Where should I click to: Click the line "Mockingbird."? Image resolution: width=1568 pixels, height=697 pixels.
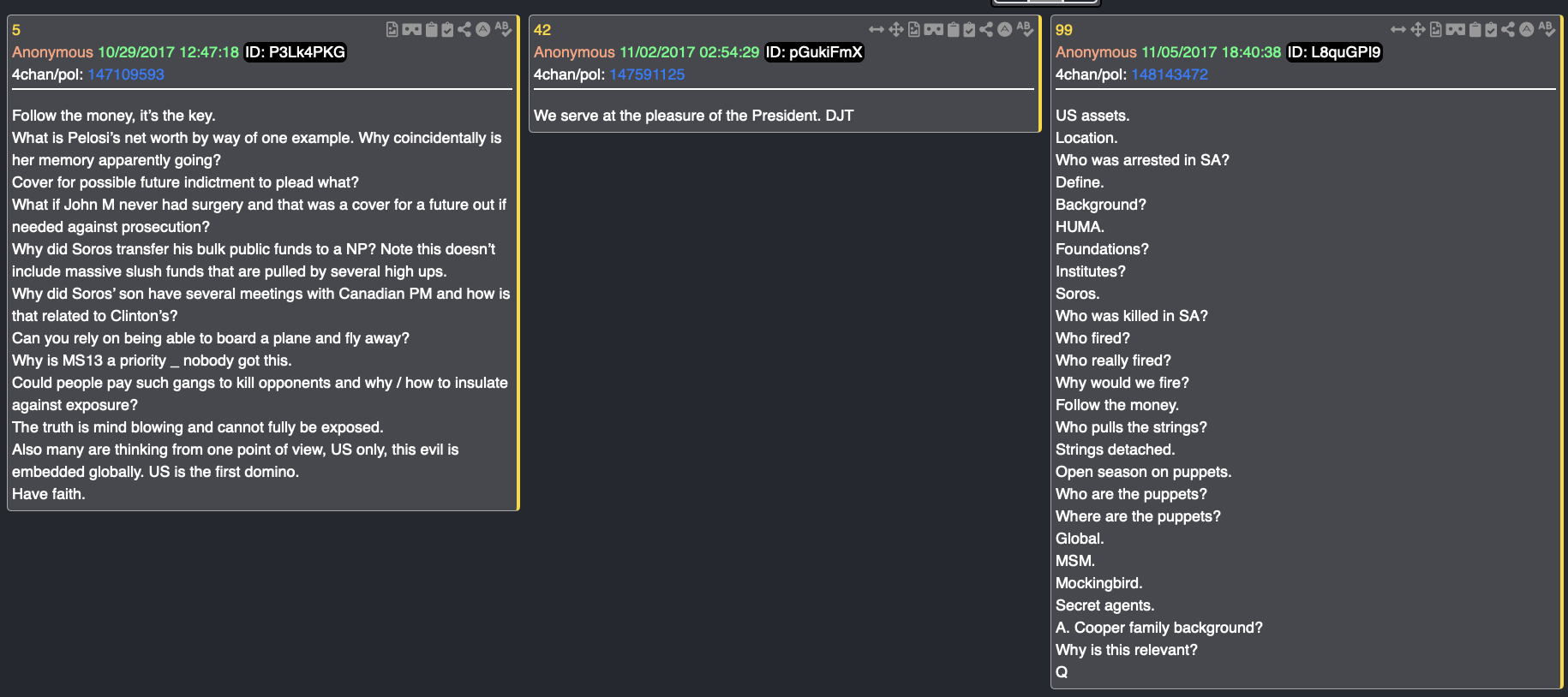1099,583
